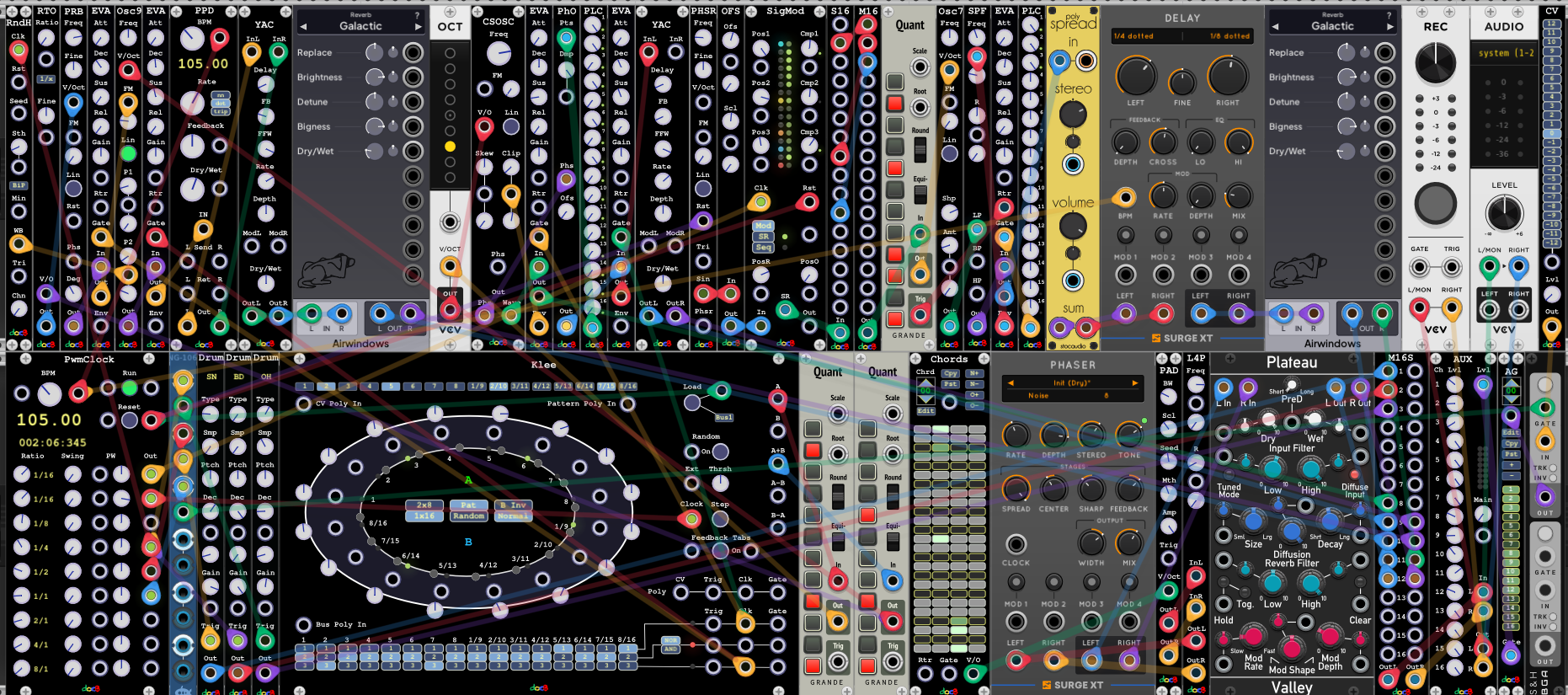Go to previous Phaser preset arrow
Screen dimensions: 1568x695
(x=1011, y=383)
